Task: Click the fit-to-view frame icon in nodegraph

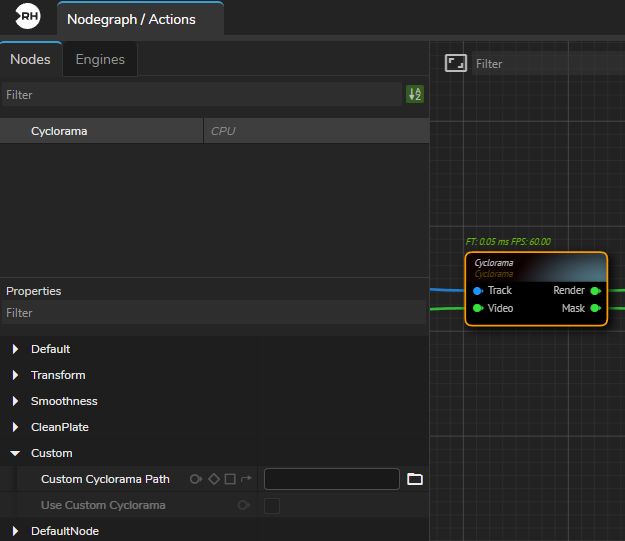Action: 456,63
